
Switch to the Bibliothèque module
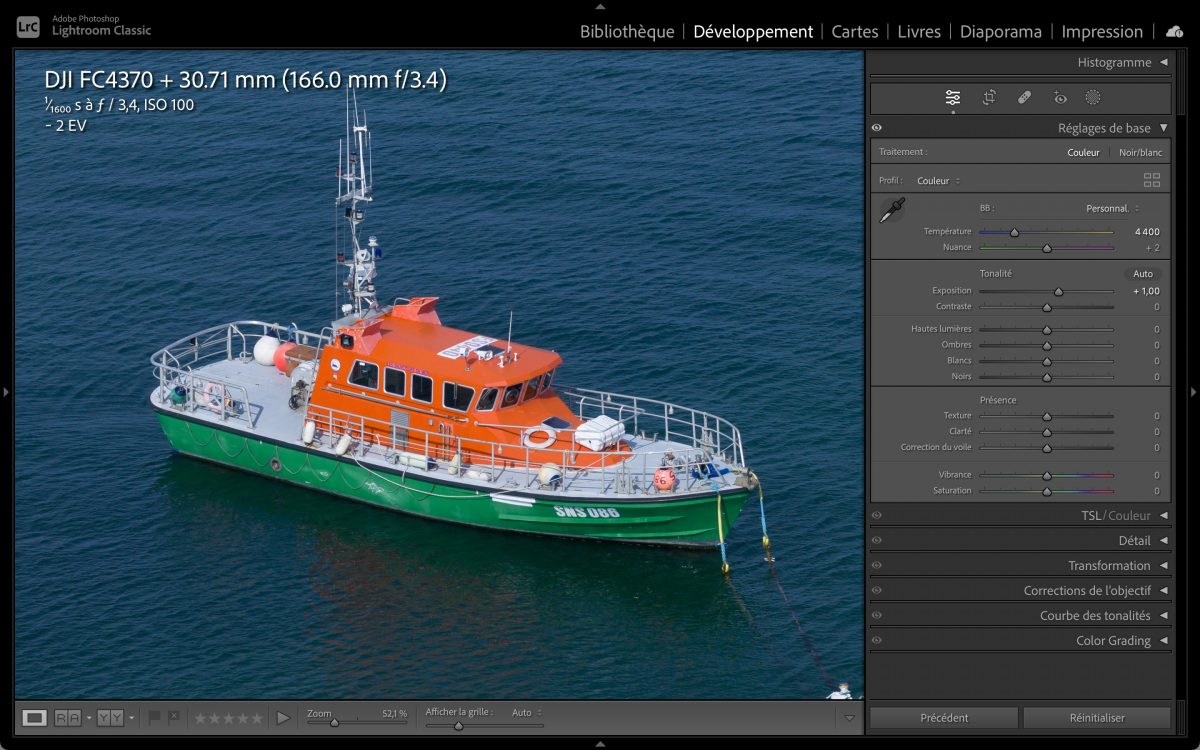[x=627, y=32]
